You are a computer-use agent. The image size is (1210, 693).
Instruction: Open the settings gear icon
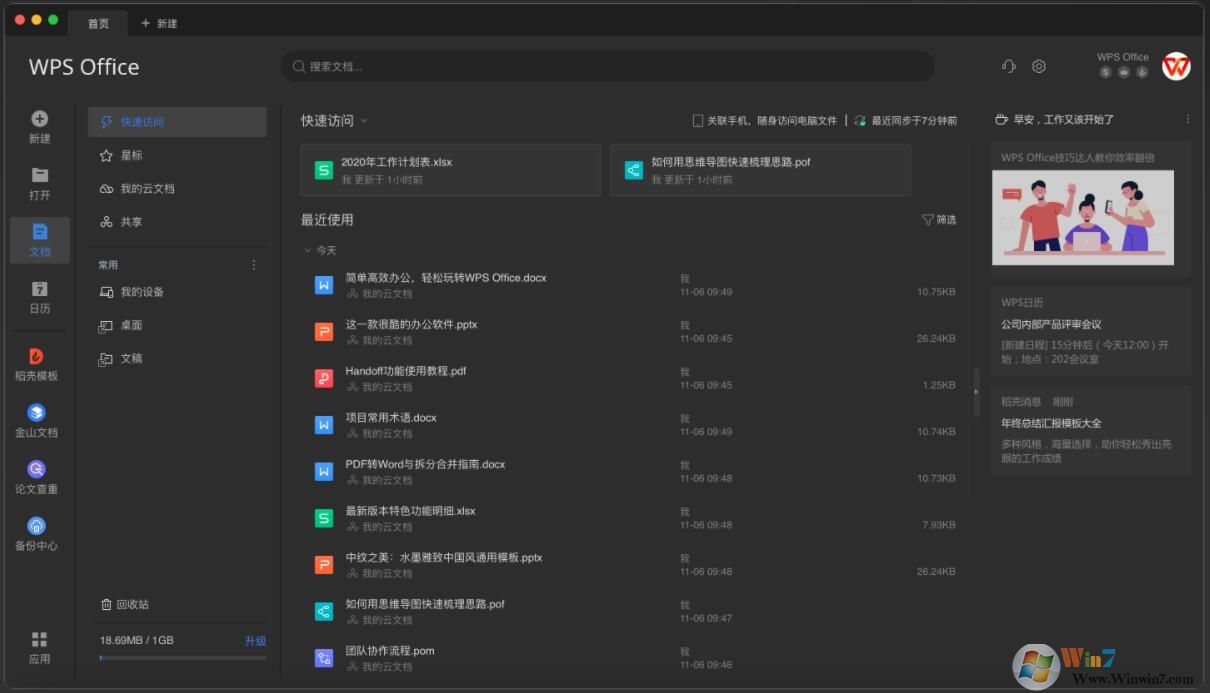(x=1039, y=66)
